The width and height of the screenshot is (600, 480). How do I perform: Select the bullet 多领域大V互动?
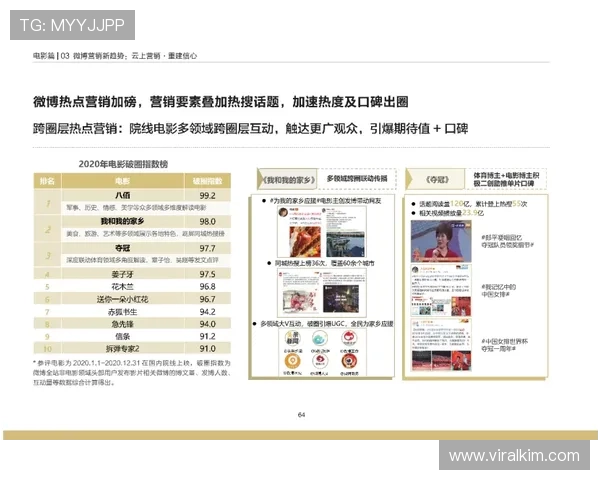327,324
